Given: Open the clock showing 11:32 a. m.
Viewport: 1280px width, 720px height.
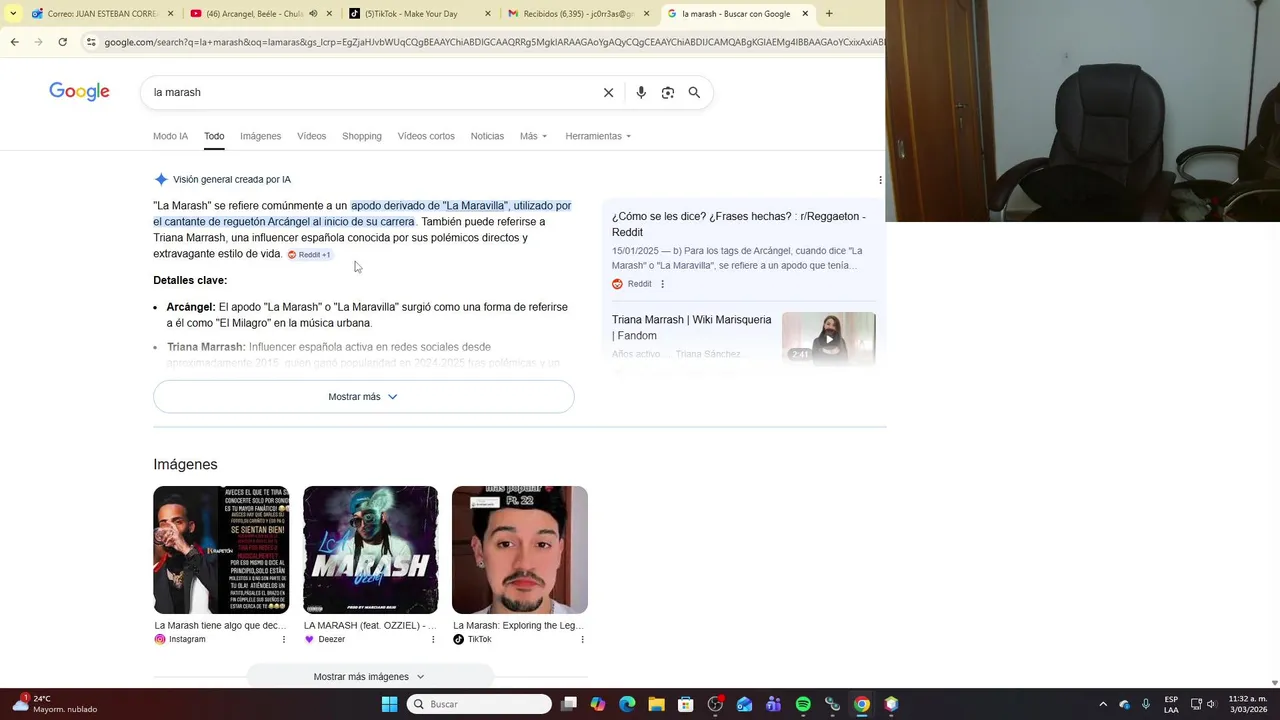Looking at the screenshot, I should pos(1248,704).
